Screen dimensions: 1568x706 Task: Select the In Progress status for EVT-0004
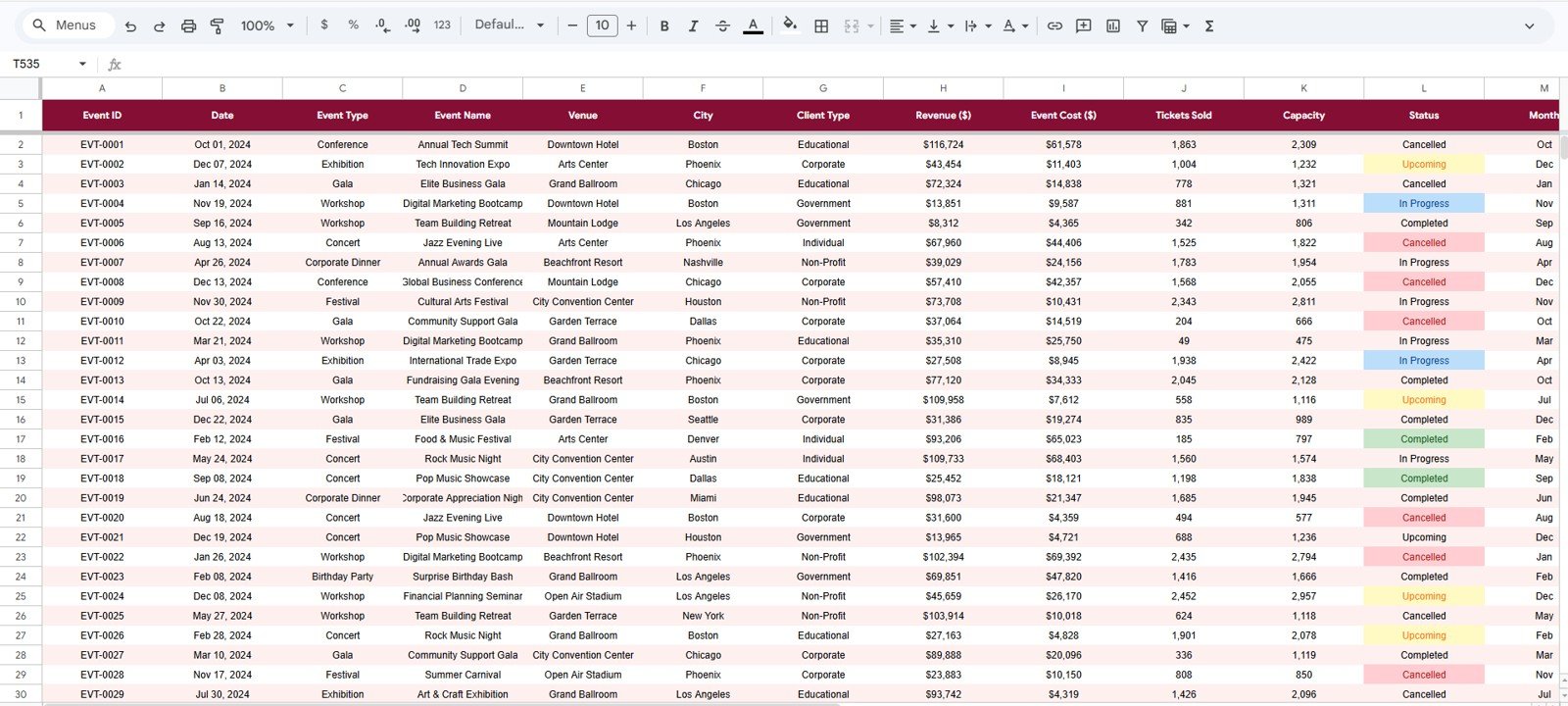[1424, 204]
